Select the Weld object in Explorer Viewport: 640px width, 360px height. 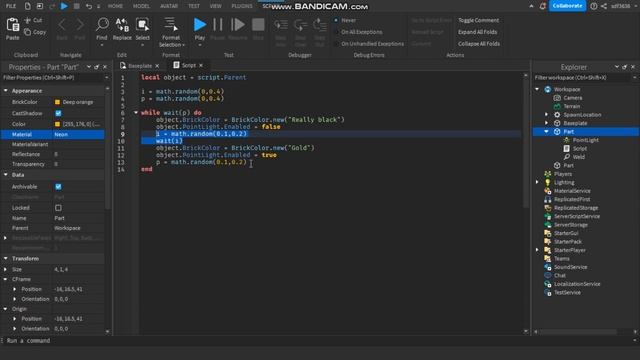pyautogui.click(x=578, y=157)
